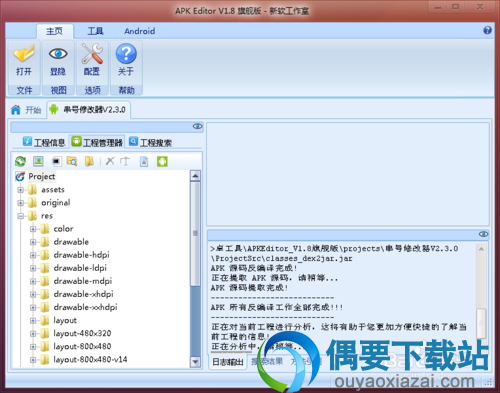Go to the 开始 home tab
500x393 pixels.
pyautogui.click(x=26, y=110)
